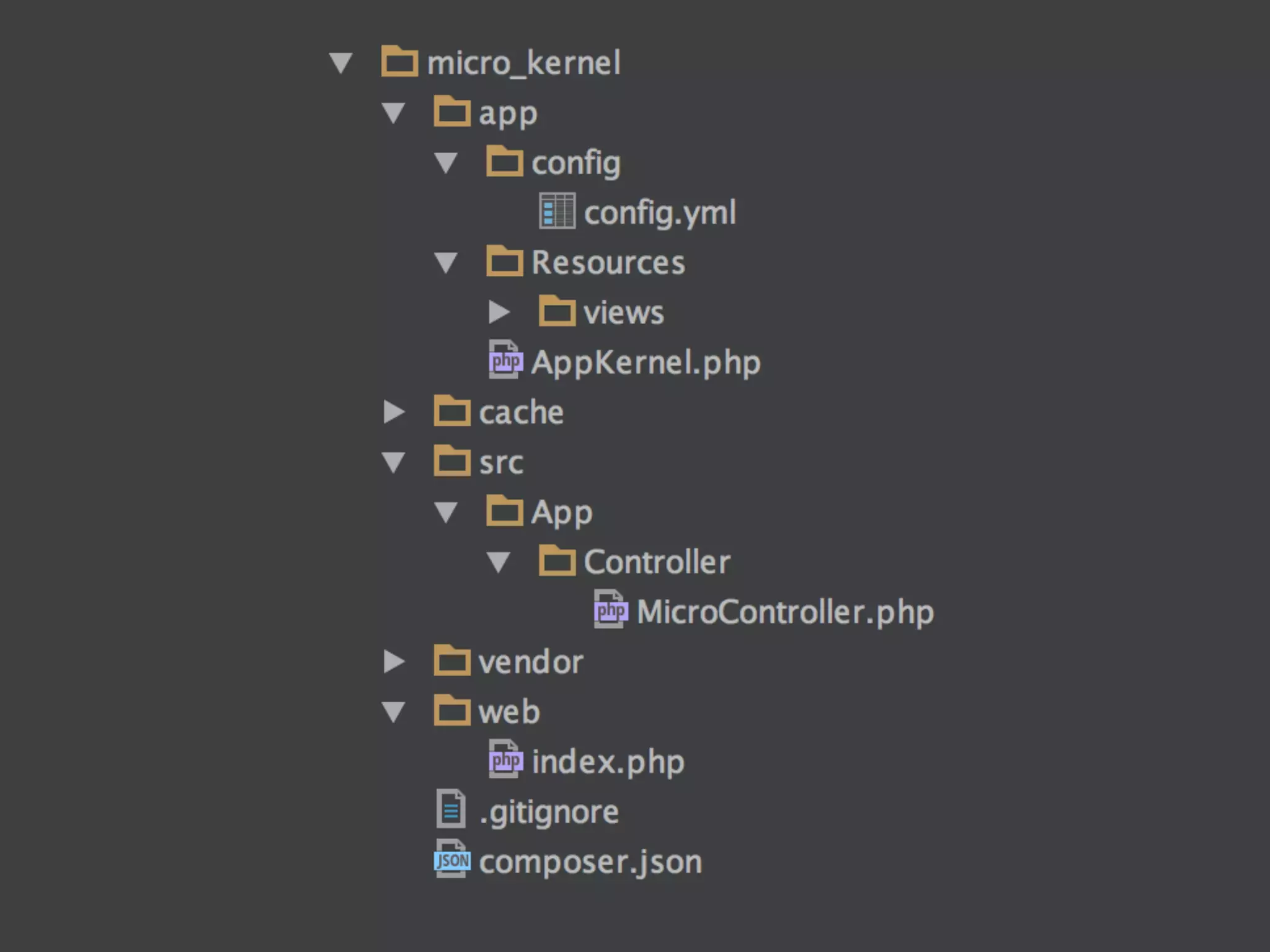Select the Resources folder label

tap(608, 262)
